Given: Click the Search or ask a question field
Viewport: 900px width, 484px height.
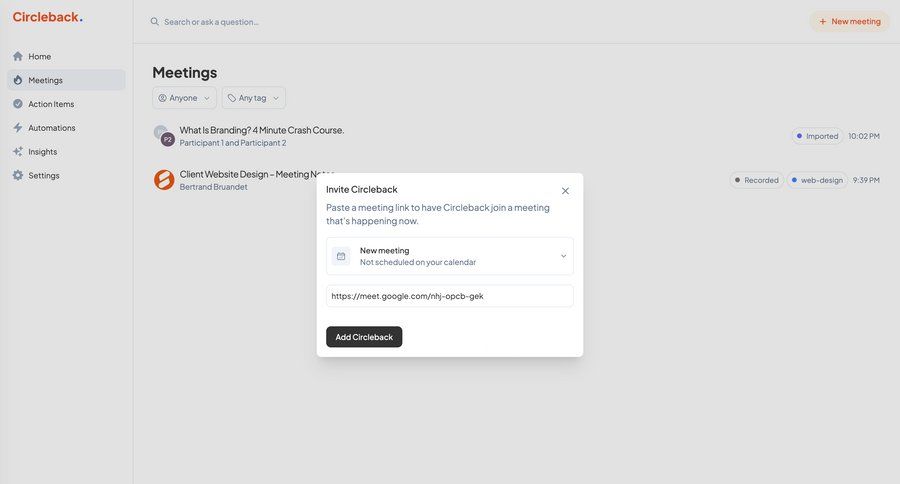Looking at the screenshot, I should pos(211,22).
